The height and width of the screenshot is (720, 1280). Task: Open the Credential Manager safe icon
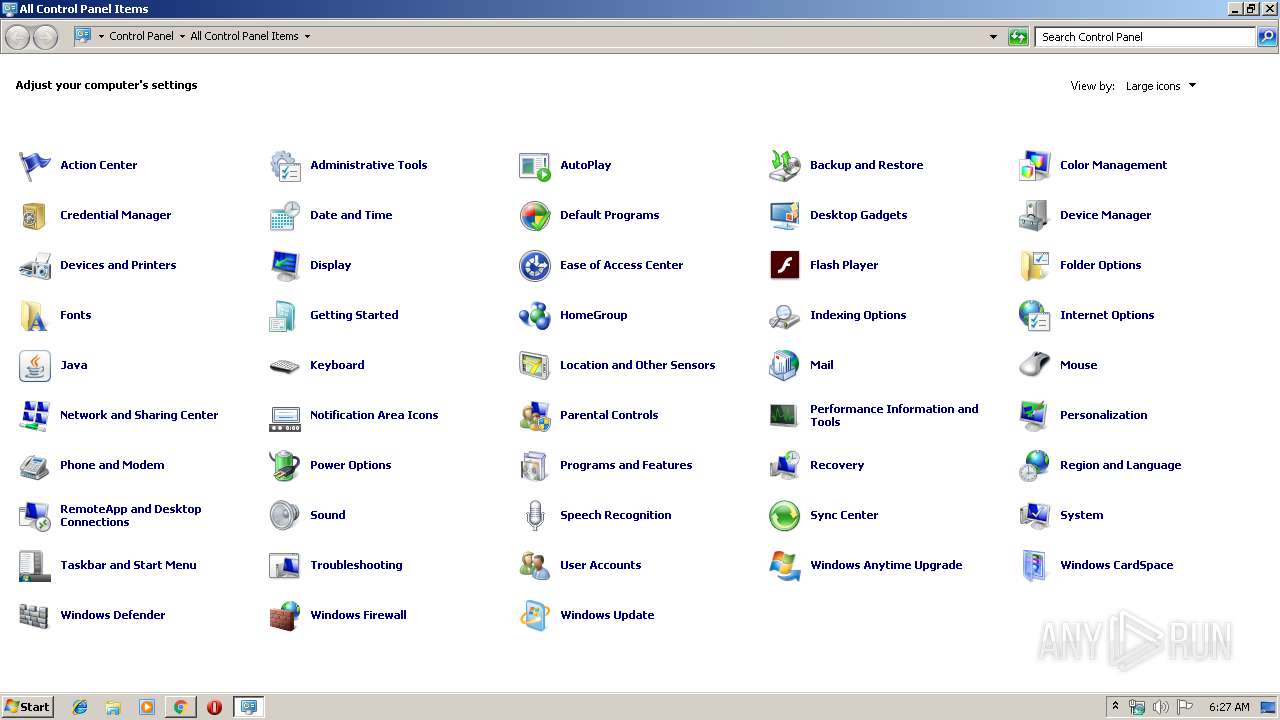pos(35,215)
